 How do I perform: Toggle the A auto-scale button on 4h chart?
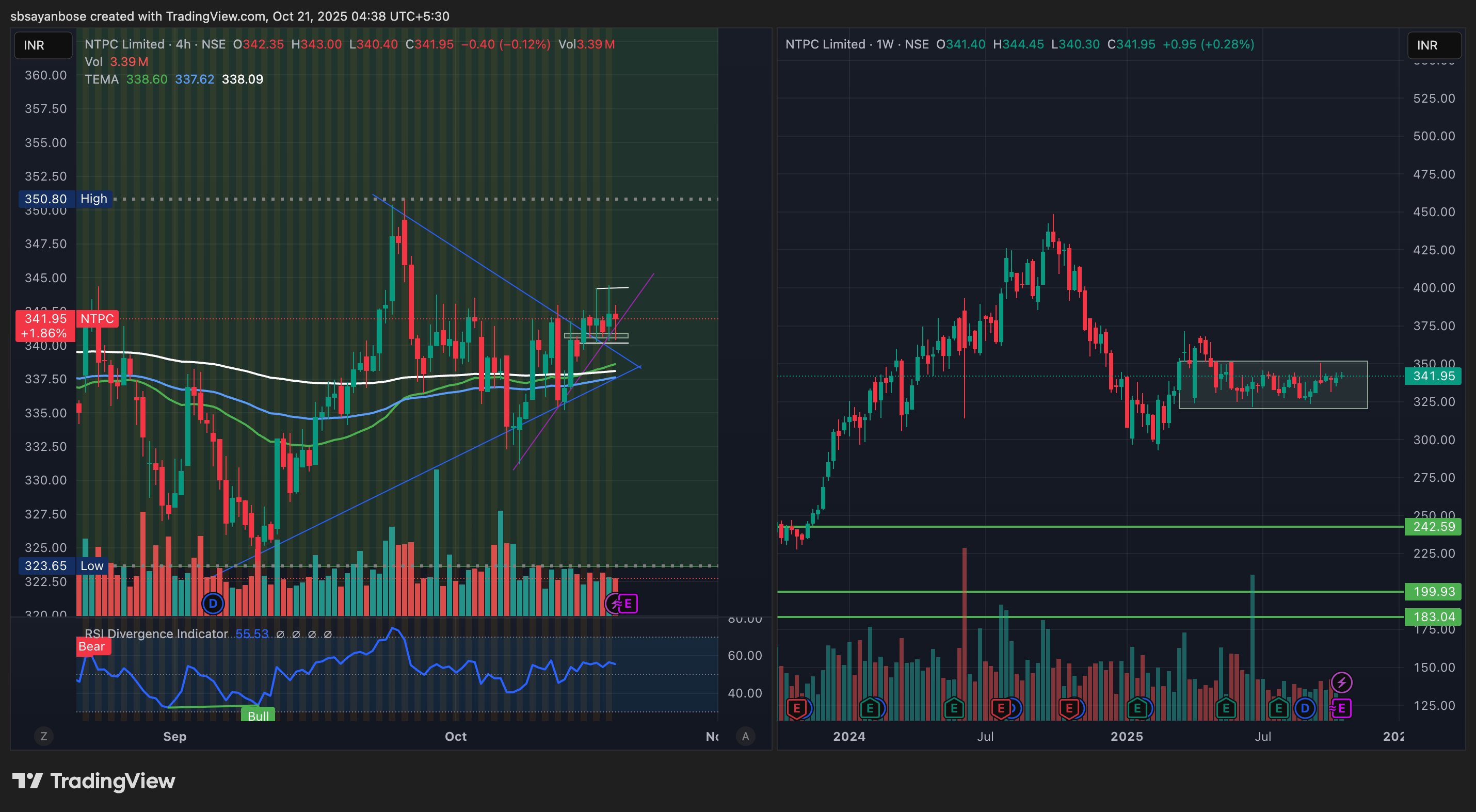745,736
